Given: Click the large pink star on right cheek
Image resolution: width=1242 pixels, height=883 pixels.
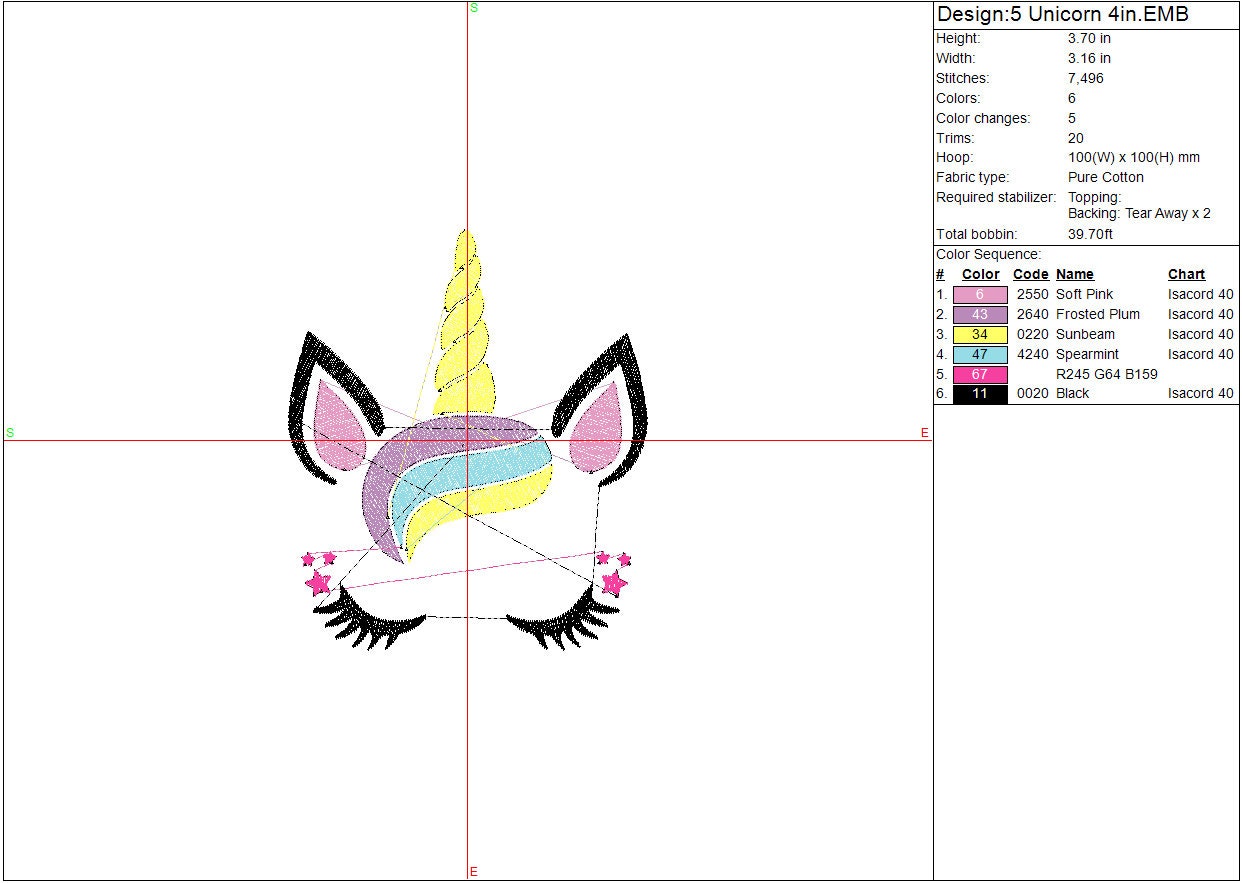Looking at the screenshot, I should 612,581.
